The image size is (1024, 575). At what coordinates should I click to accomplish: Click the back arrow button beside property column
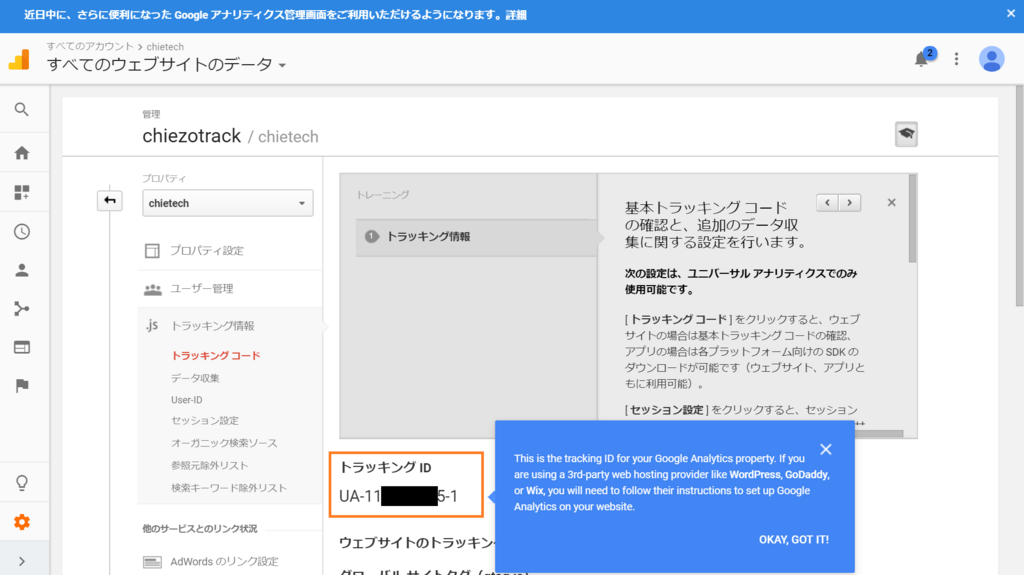110,201
